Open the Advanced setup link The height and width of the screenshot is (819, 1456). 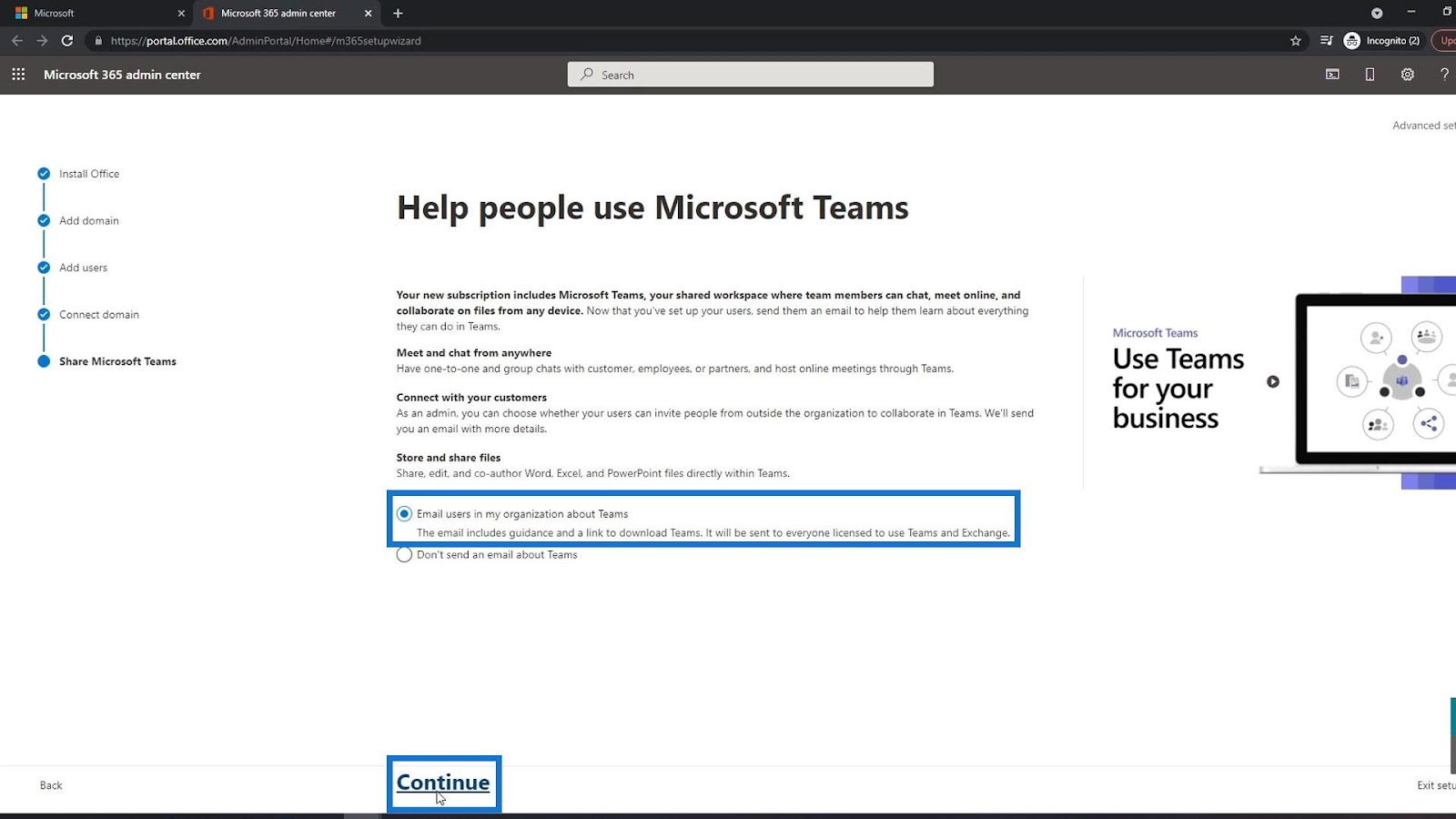1424,126
